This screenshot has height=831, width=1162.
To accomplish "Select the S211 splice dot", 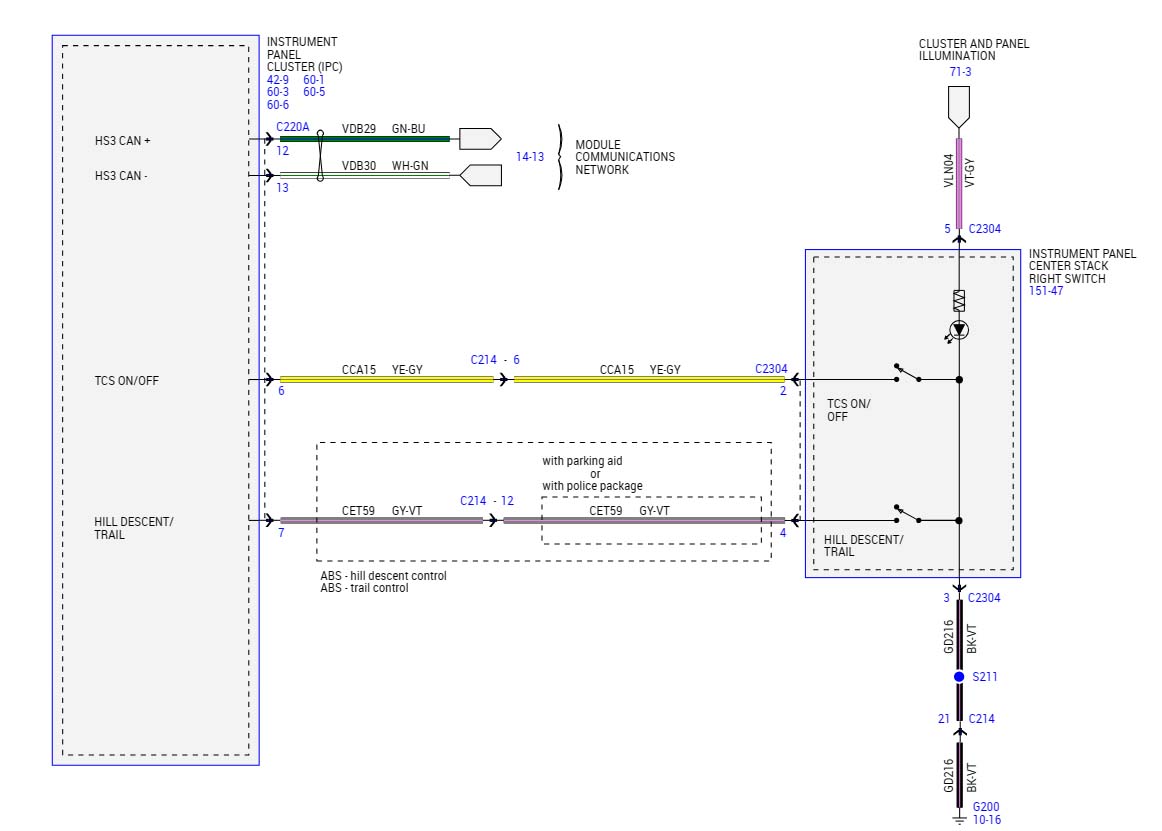I will (959, 677).
